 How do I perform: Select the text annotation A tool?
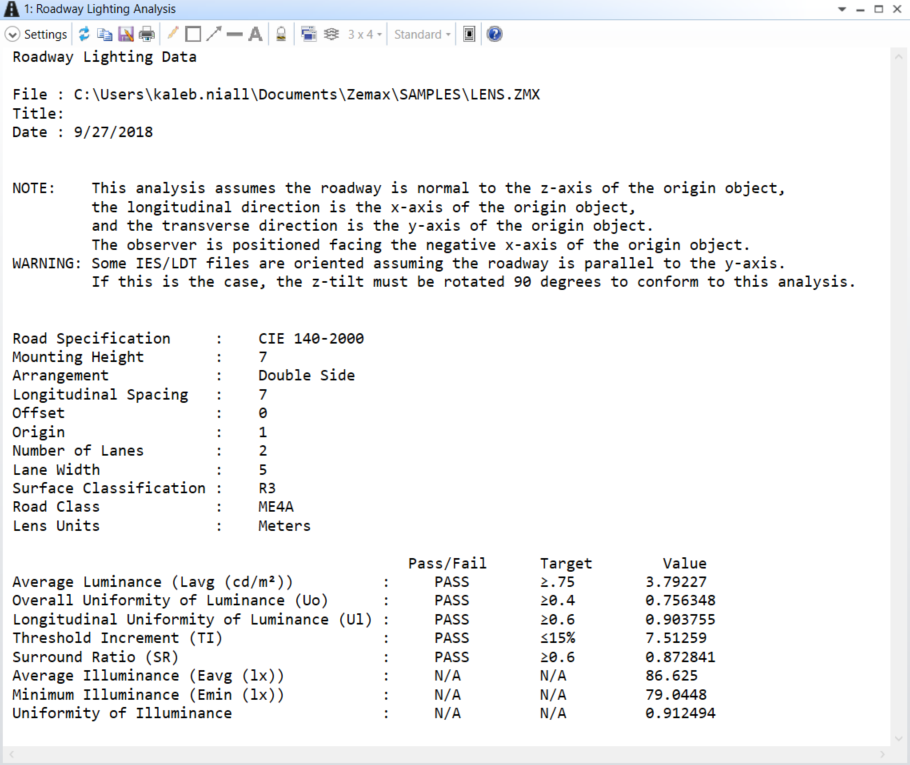(x=255, y=34)
